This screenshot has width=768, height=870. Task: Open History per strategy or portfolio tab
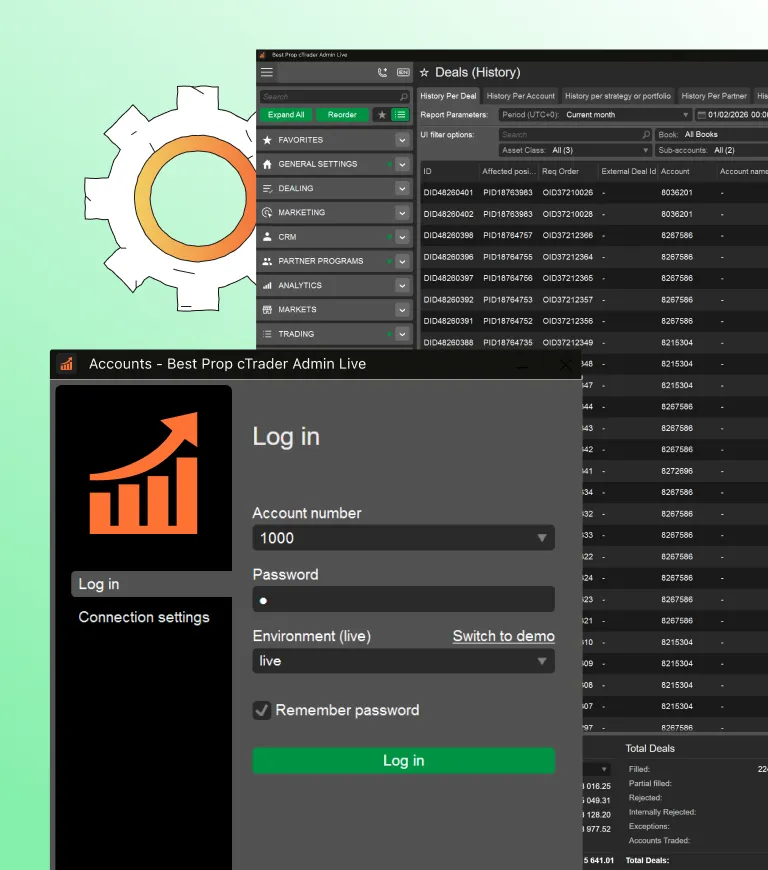point(618,96)
